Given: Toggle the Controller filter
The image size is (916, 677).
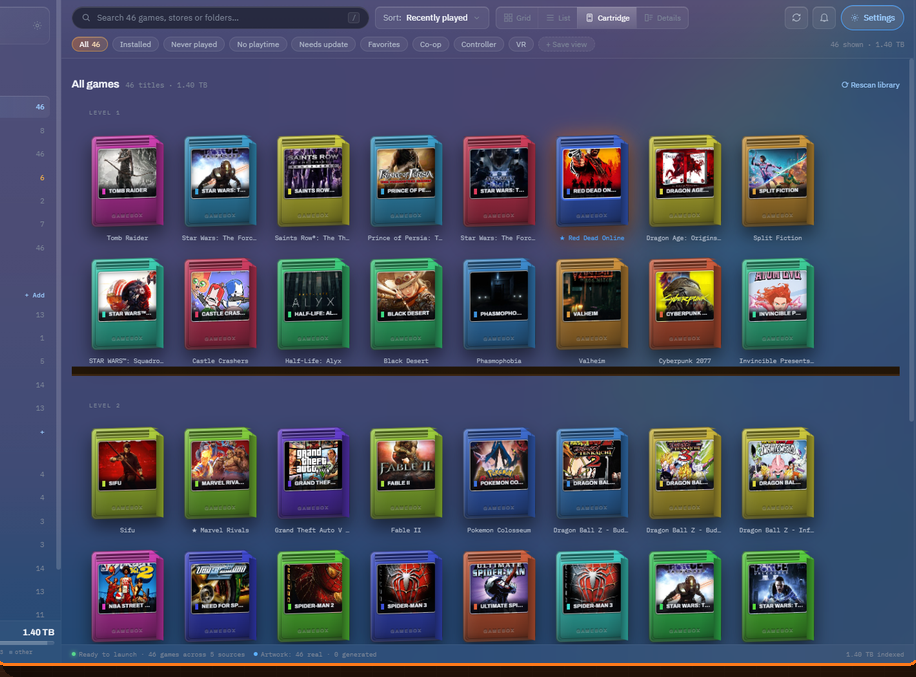Looking at the screenshot, I should pos(478,44).
